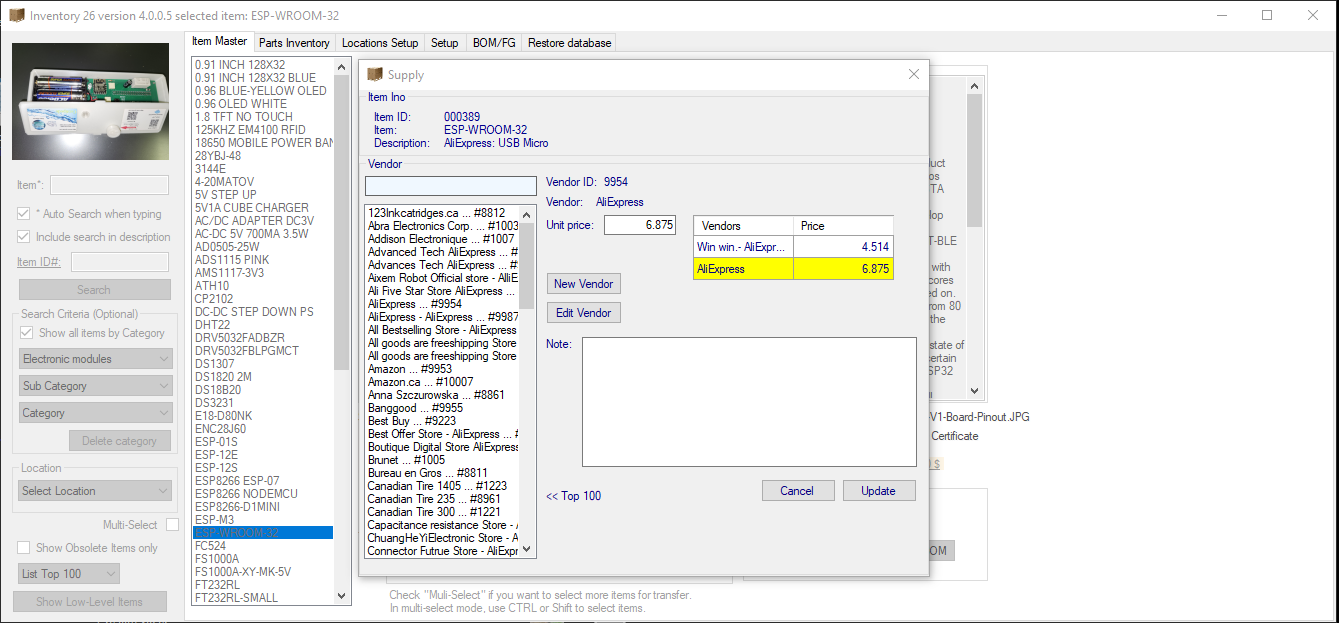This screenshot has height=623, width=1339.
Task: Check Show Obsolete Items only
Action: pos(24,548)
